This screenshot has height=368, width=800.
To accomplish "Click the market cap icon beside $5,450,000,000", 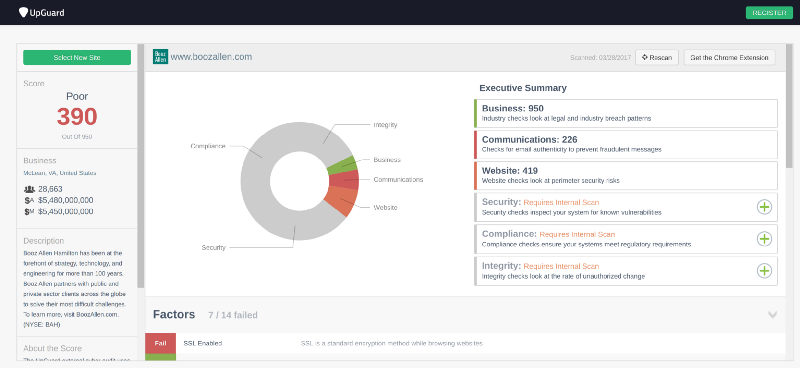I will (29, 211).
